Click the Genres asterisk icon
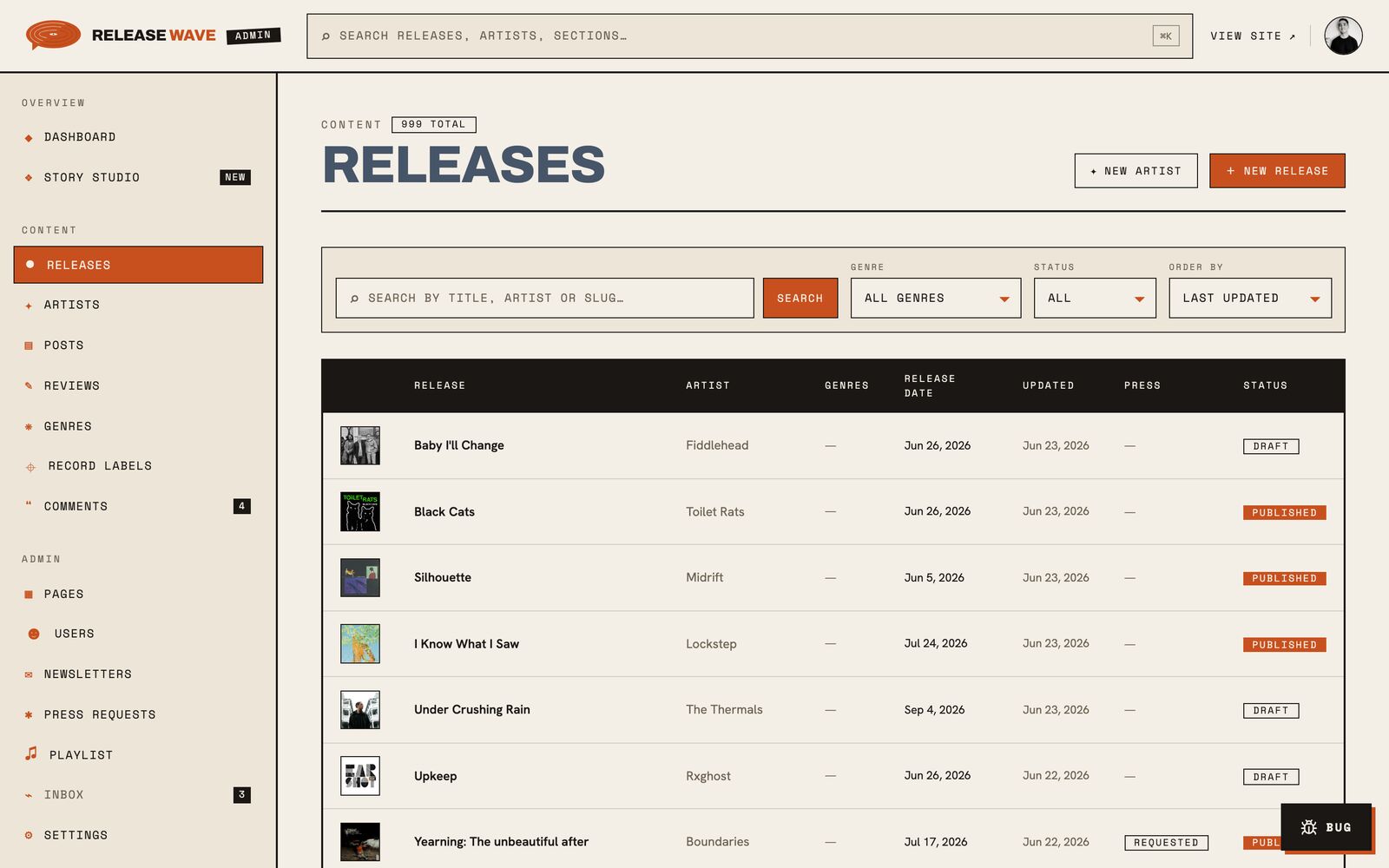Viewport: 1389px width, 868px height. click(x=29, y=426)
